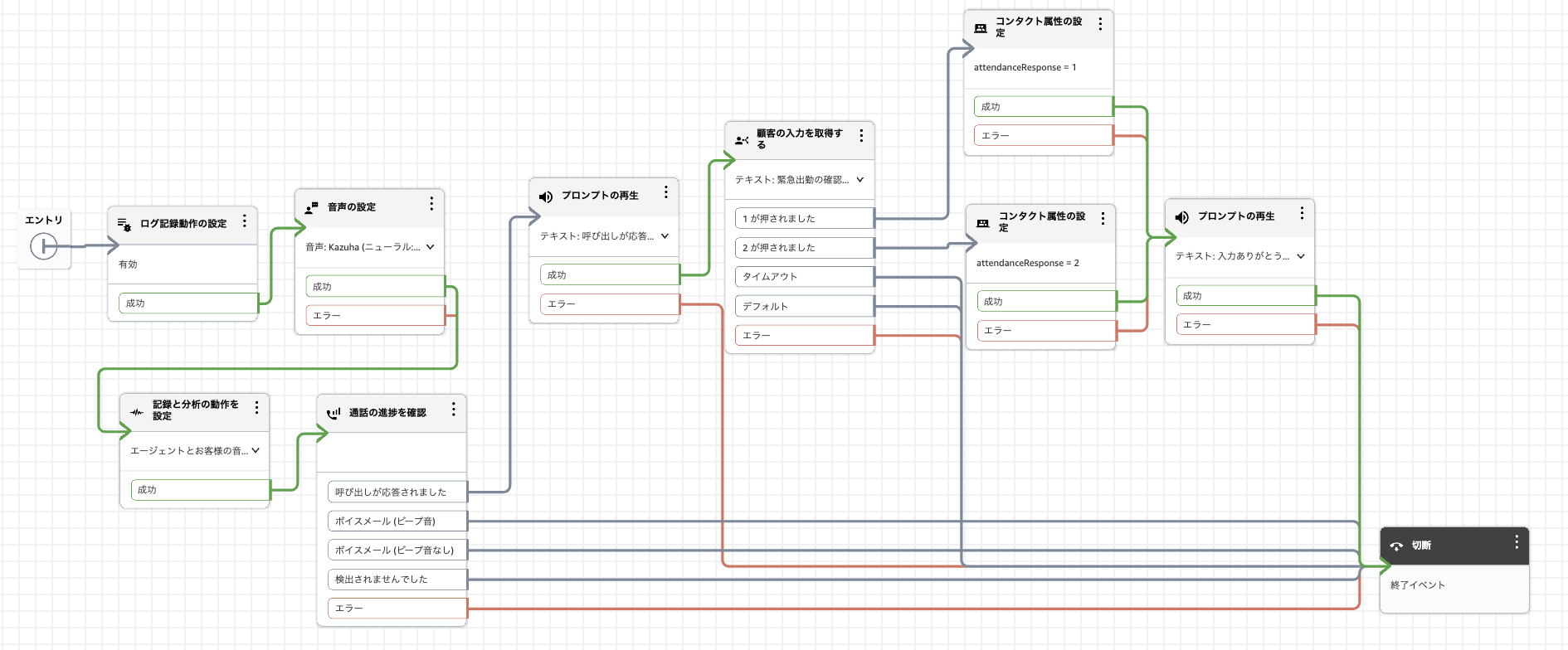
Task: Click the 有効 text in ログ記録 block
Action: click(x=128, y=264)
